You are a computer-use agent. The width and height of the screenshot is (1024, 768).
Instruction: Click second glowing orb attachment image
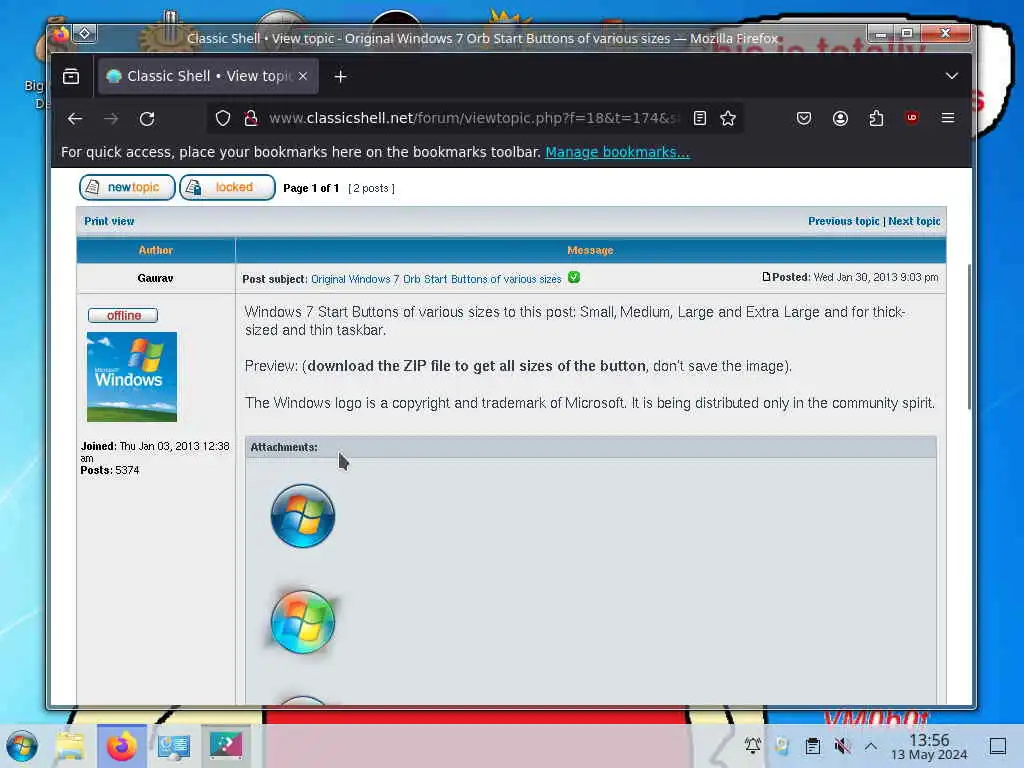coord(302,622)
